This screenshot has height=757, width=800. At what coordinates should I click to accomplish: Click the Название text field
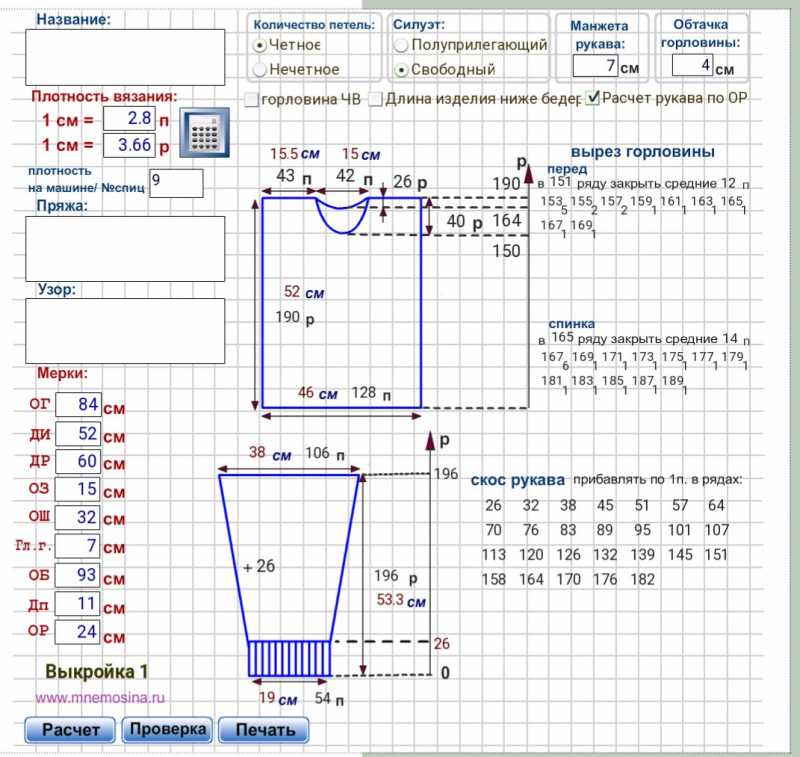click(125, 57)
